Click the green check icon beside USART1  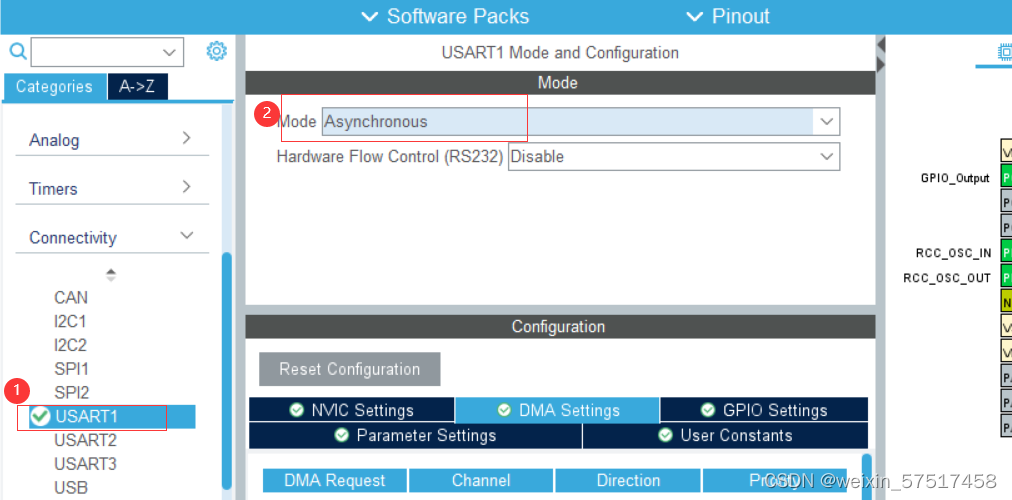click(40, 417)
